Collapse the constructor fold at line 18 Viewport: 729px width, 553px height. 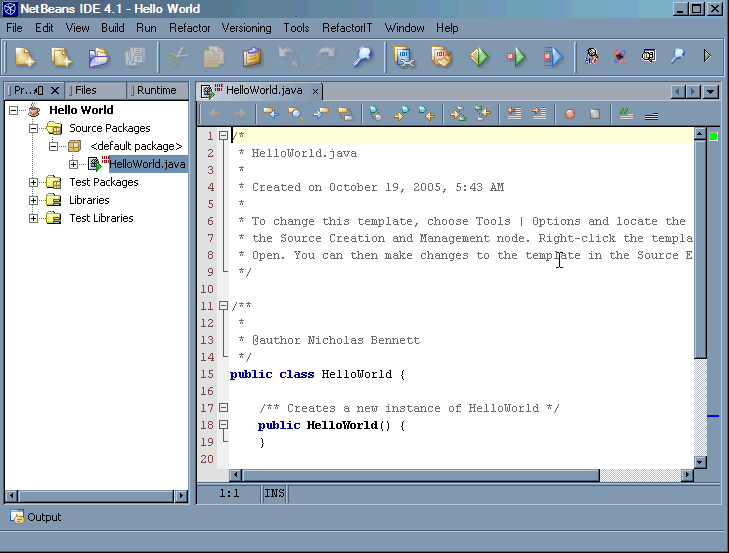[224, 425]
